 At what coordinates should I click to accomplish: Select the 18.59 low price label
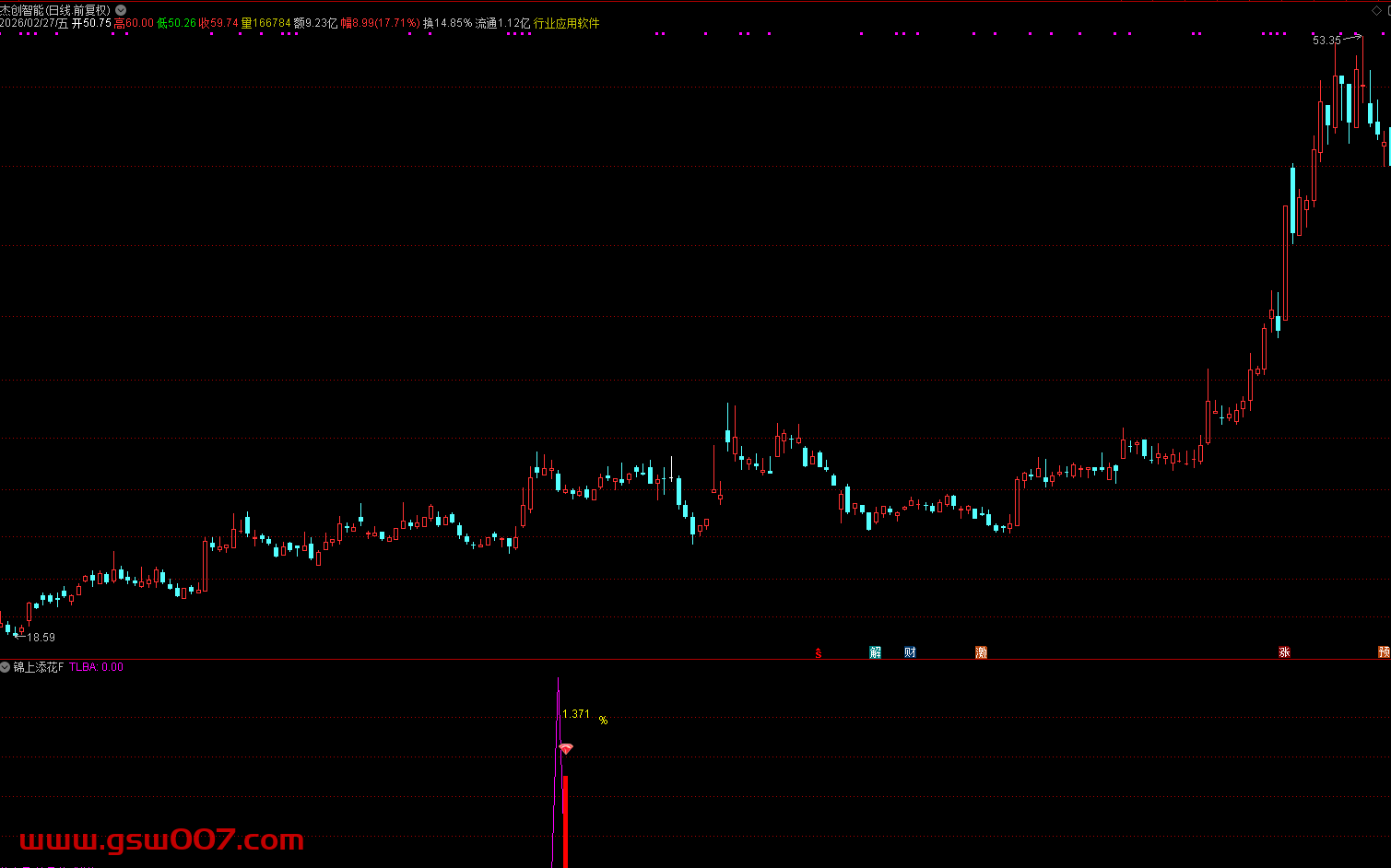tap(41, 637)
